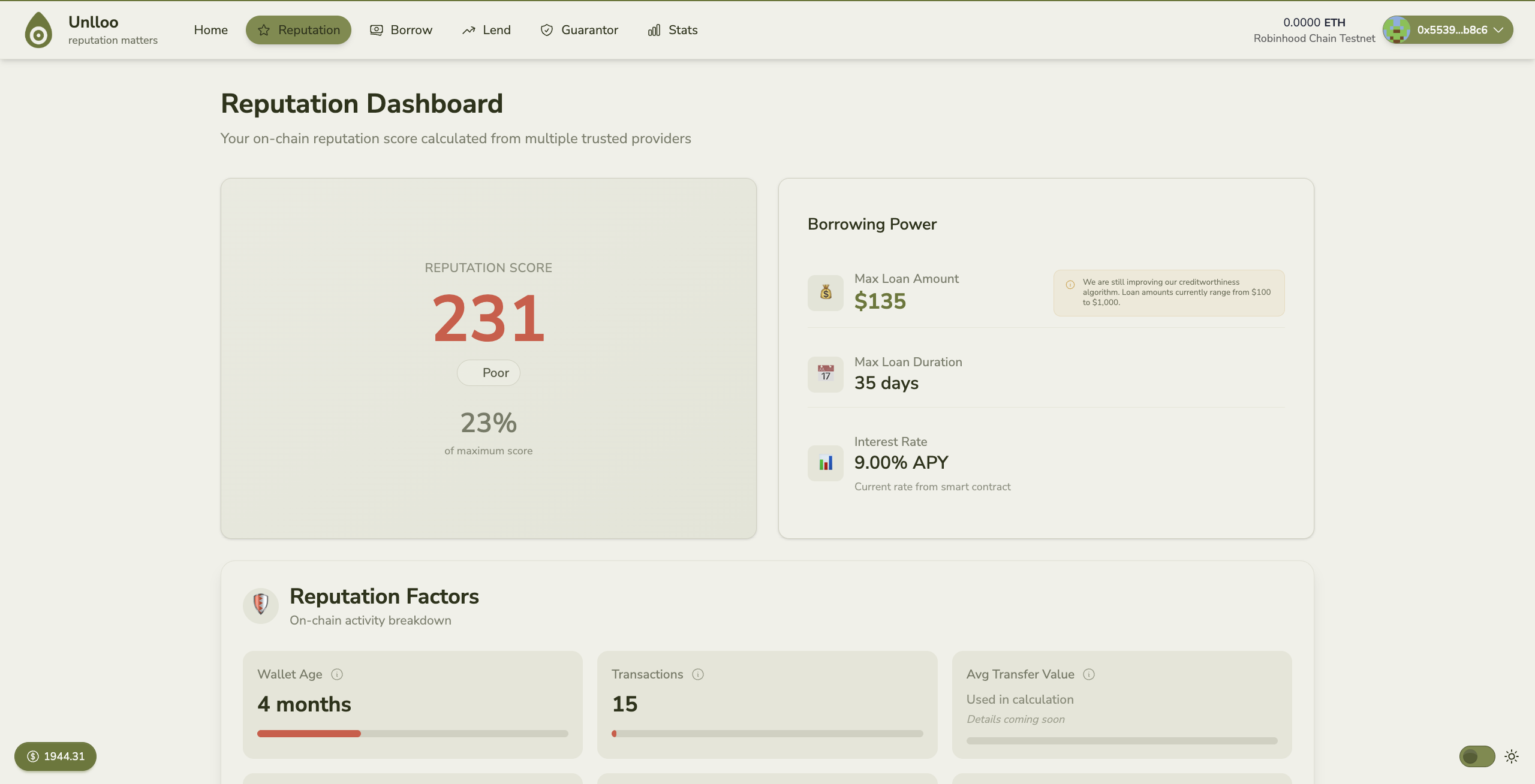1535x784 pixels.
Task: Open the Guarantor section
Action: 579,30
